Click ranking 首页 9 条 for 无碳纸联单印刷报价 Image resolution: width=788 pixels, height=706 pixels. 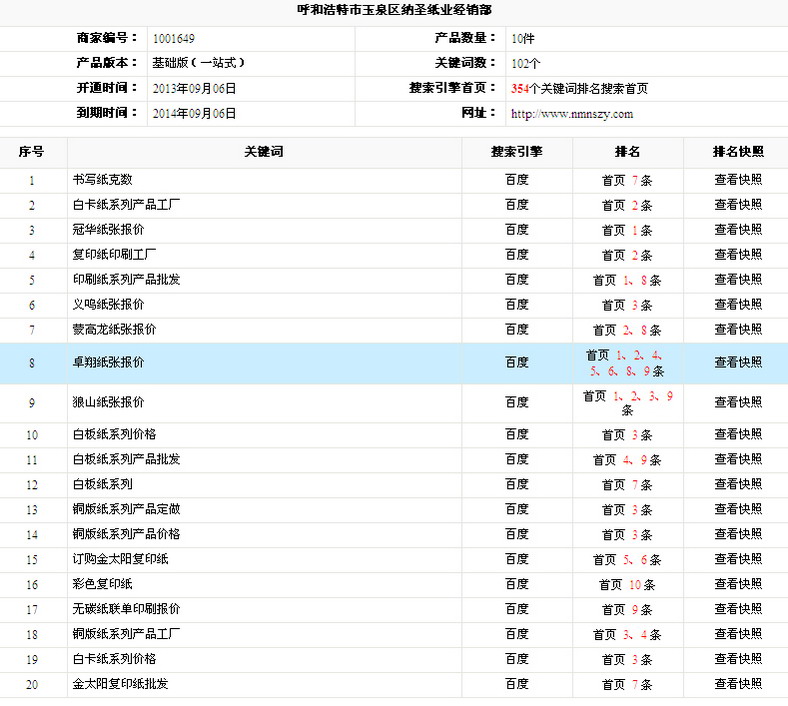pos(627,610)
